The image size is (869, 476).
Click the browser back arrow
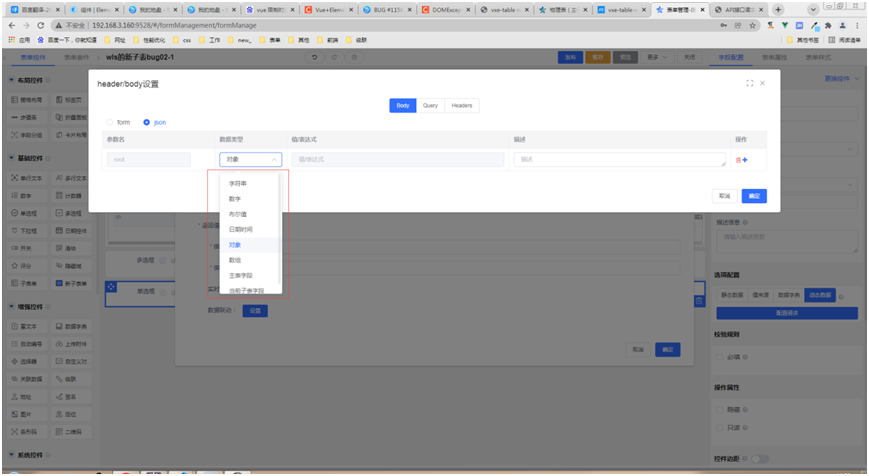click(13, 25)
